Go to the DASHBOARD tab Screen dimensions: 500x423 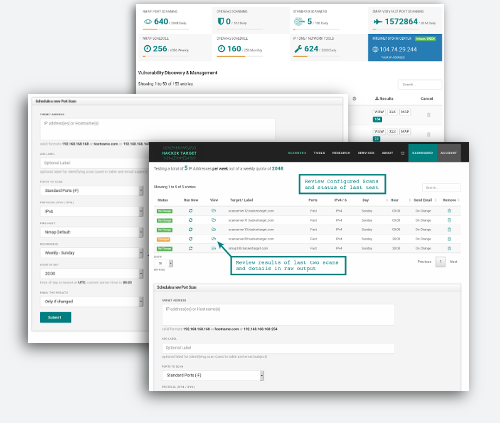422,153
